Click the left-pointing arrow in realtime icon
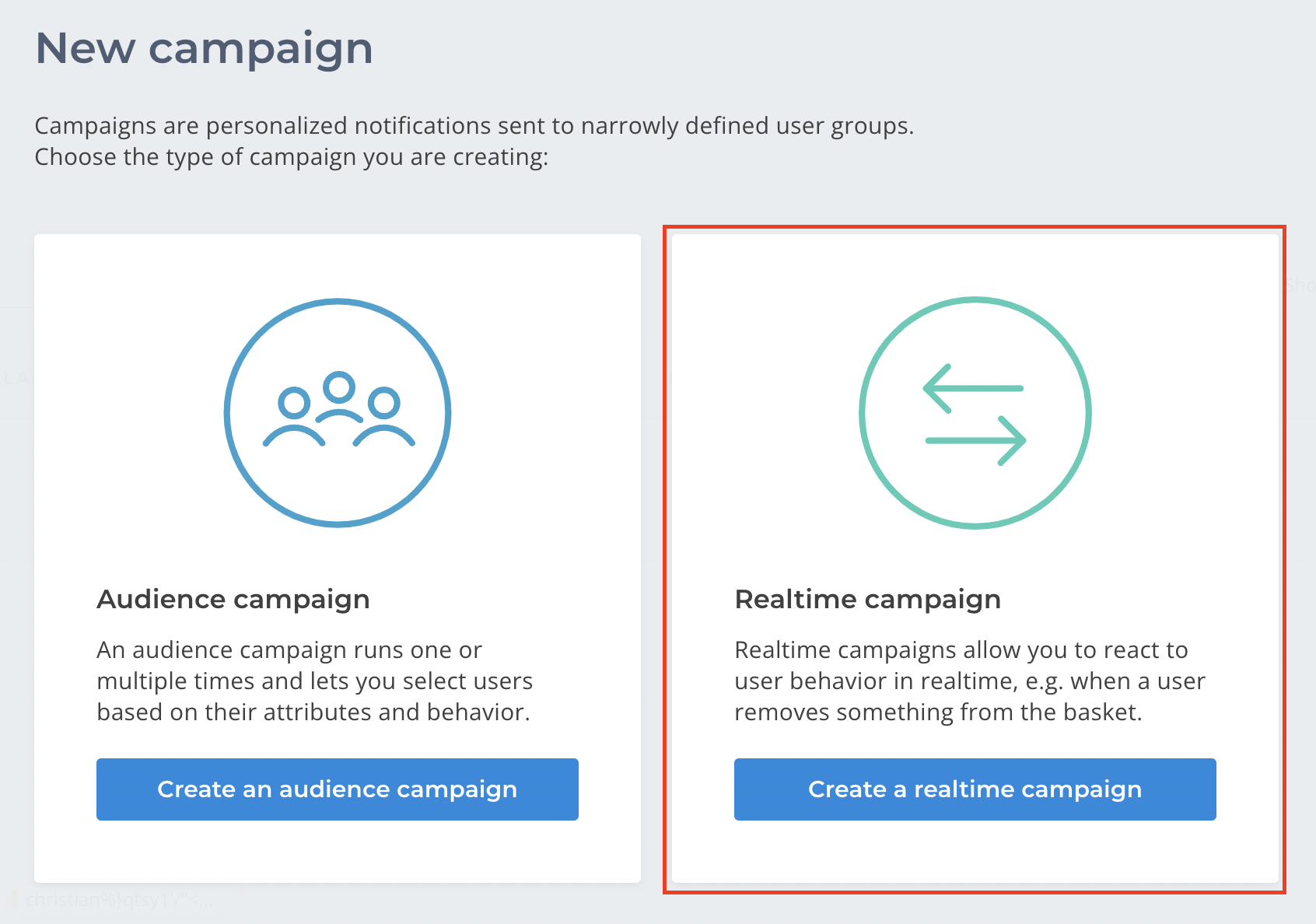Viewport: 1316px width, 924px height. [x=973, y=388]
